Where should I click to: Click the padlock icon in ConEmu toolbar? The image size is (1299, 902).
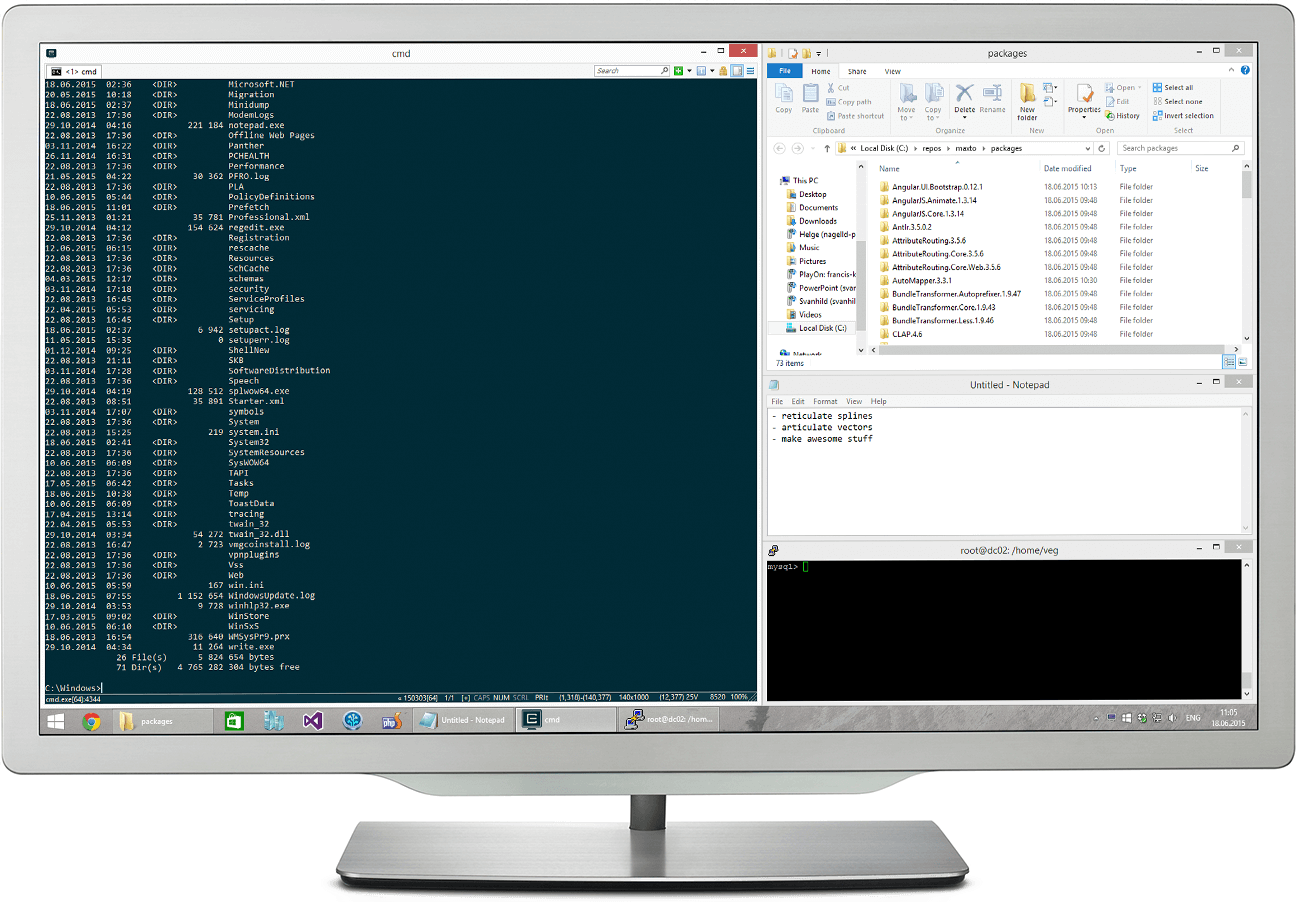point(723,71)
